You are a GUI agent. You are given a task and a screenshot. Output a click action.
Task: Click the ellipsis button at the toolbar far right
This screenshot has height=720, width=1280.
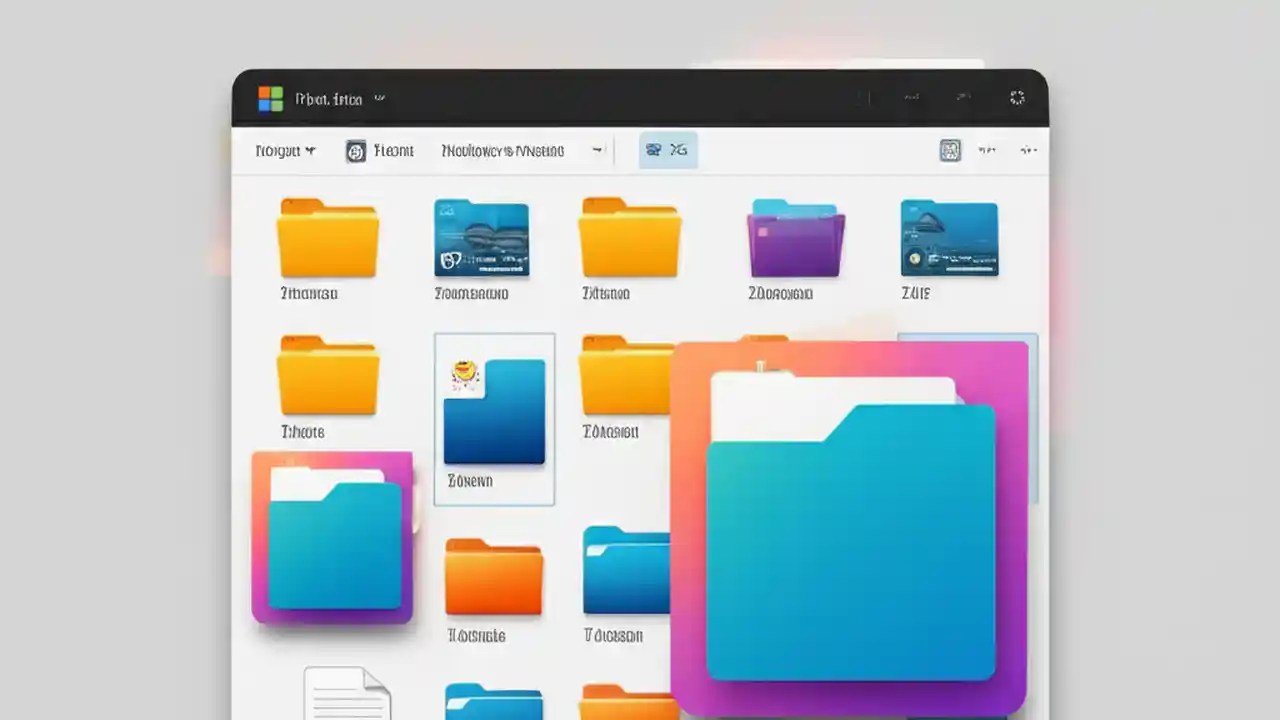(1028, 150)
